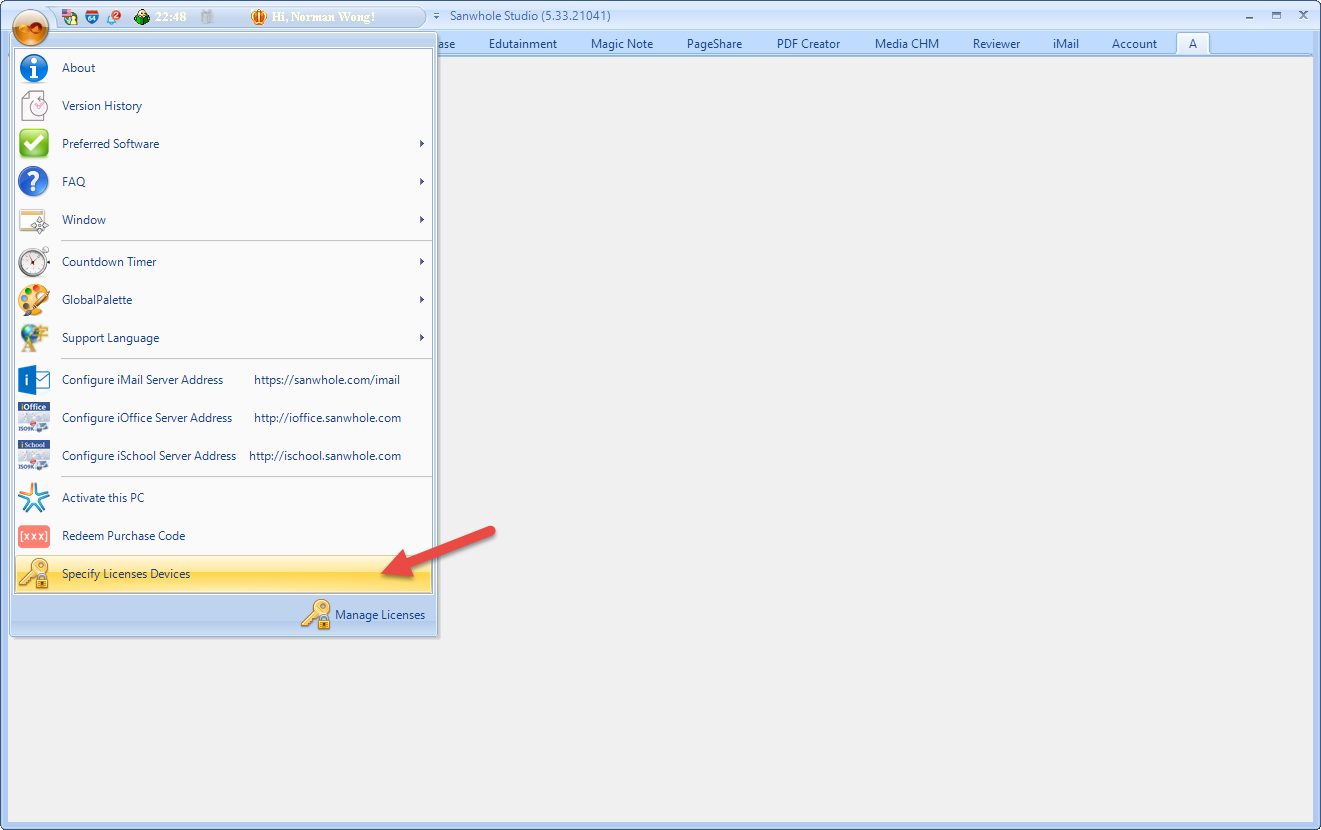Click the red [xxx] Redeem code icon
The image size is (1321, 830).
point(34,536)
